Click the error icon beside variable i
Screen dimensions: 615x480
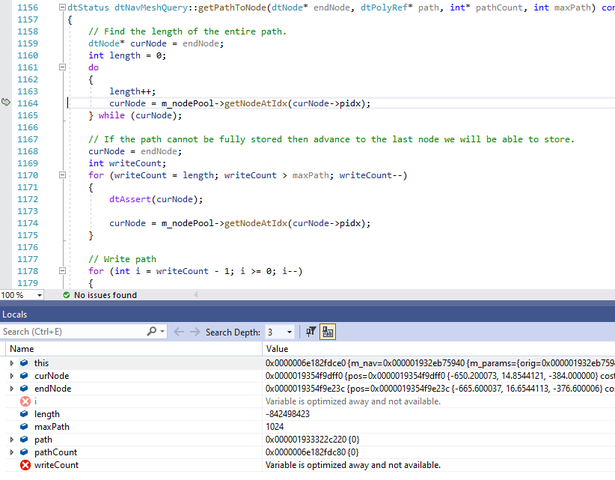(25, 402)
